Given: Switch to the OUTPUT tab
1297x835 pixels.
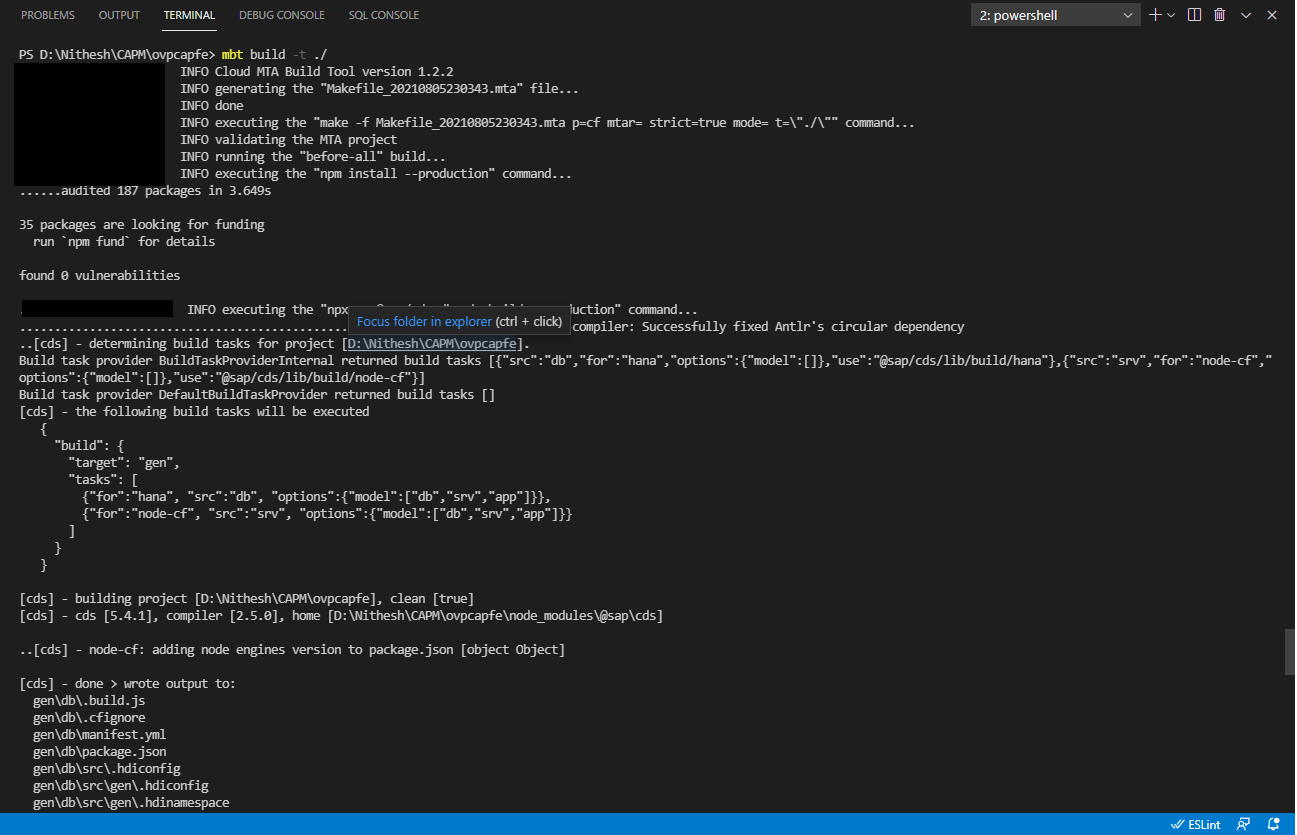Looking at the screenshot, I should point(119,15).
